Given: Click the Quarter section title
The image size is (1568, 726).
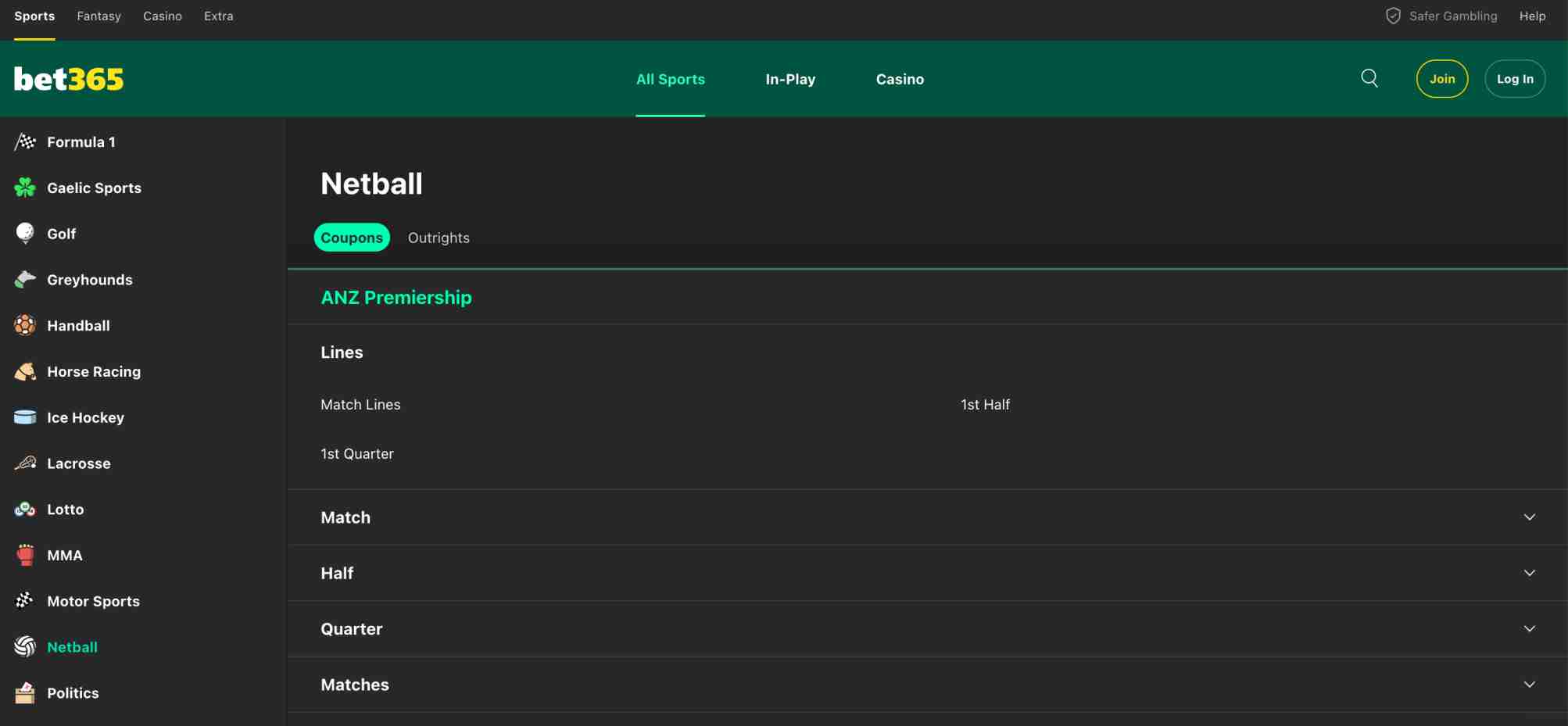Looking at the screenshot, I should [352, 629].
